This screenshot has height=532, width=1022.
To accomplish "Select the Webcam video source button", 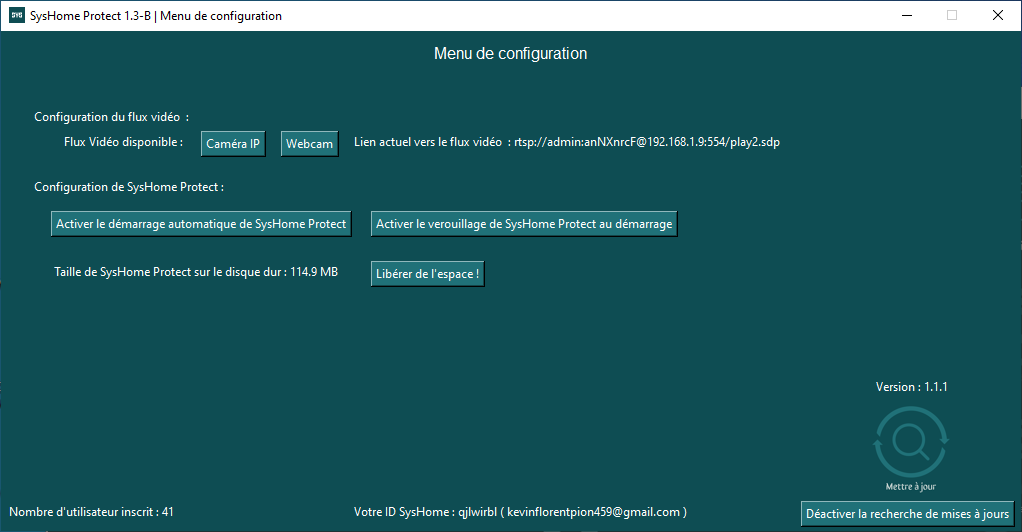I will point(310,144).
